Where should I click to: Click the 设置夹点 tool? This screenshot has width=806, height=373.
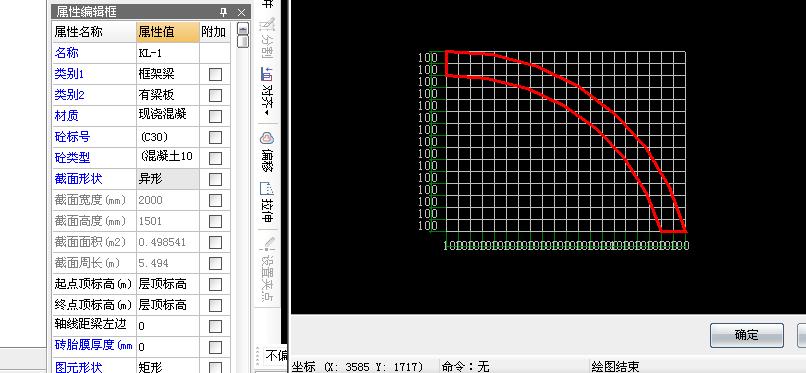(x=267, y=269)
